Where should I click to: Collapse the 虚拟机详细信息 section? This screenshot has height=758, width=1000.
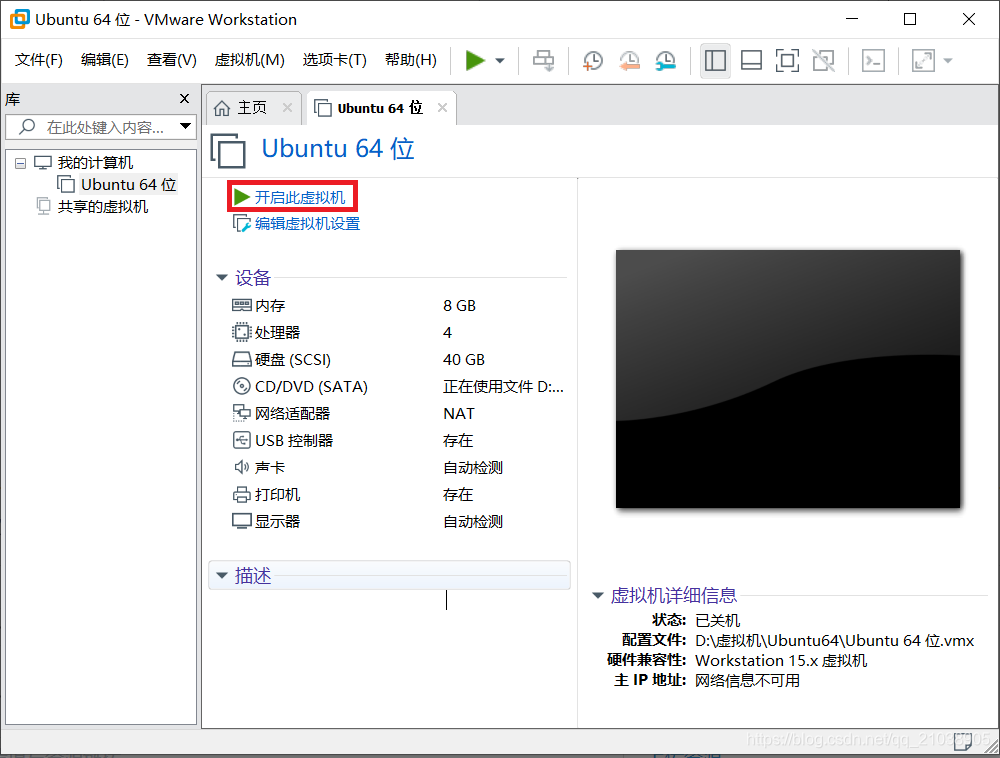click(598, 595)
